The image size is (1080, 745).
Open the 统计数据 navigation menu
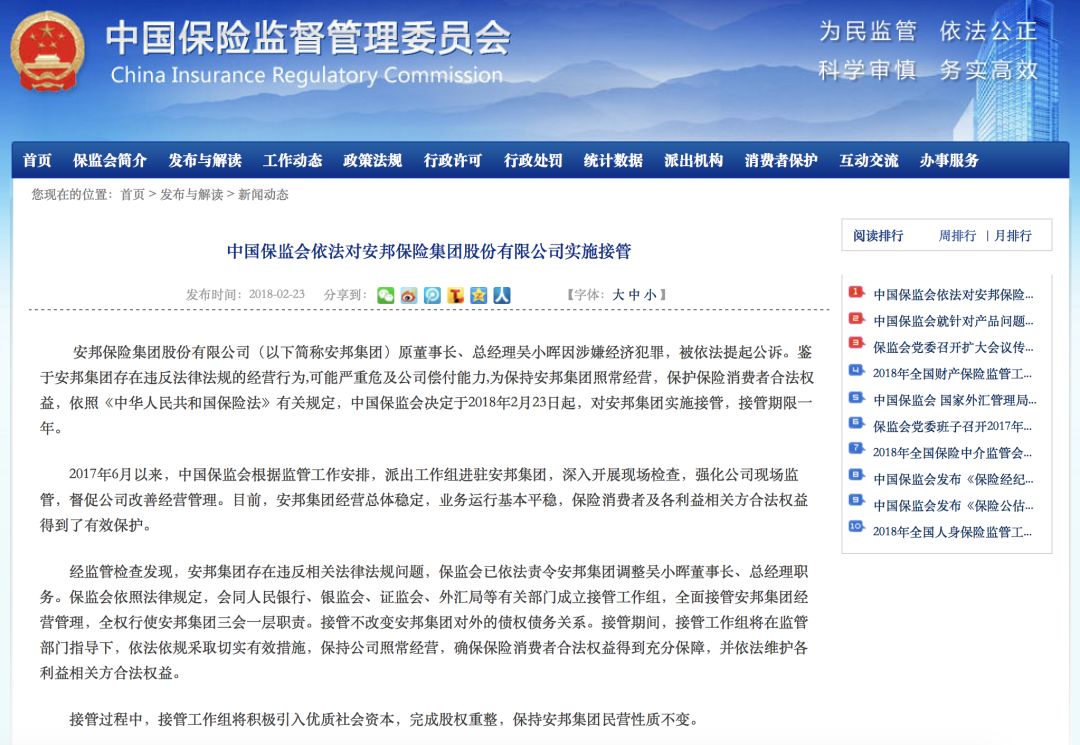[x=614, y=159]
